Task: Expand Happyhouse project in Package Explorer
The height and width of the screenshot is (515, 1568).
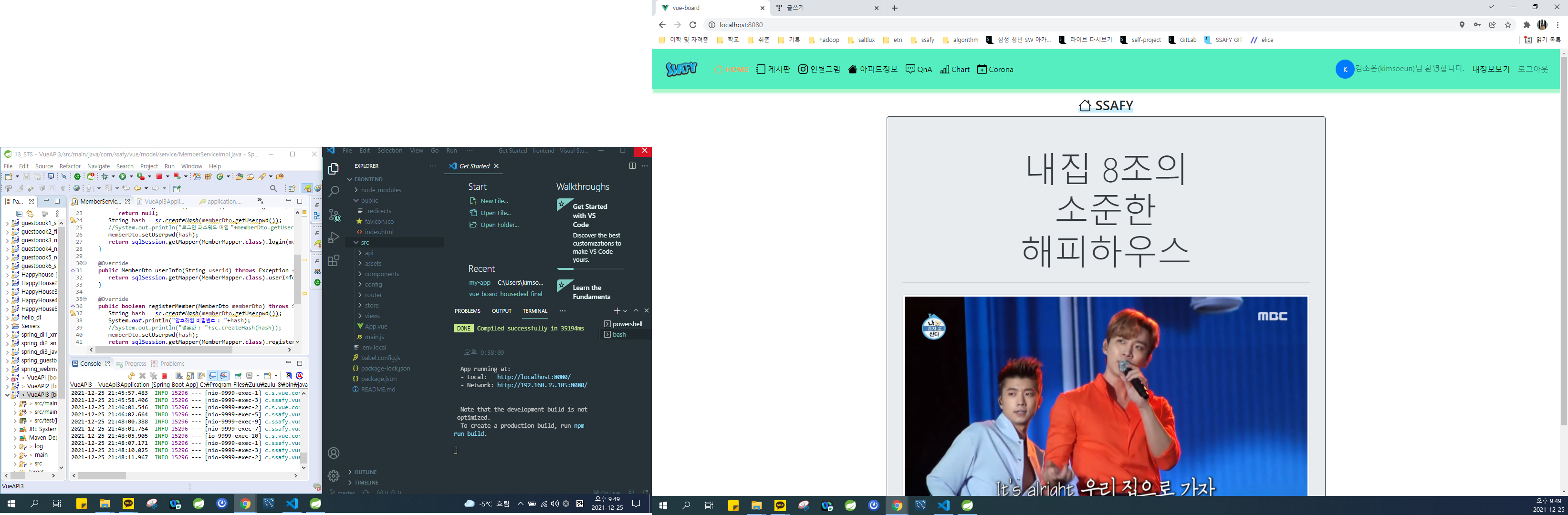Action: [x=7, y=275]
